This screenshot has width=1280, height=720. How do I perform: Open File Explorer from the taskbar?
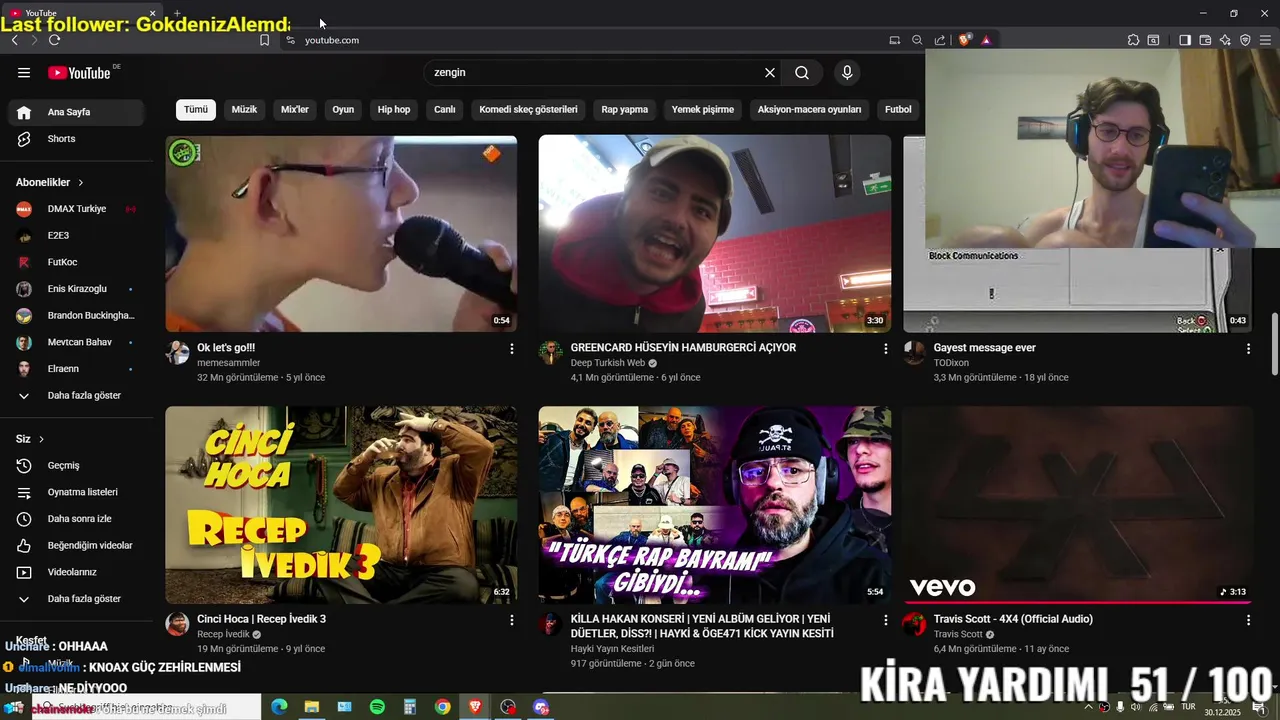pos(311,707)
